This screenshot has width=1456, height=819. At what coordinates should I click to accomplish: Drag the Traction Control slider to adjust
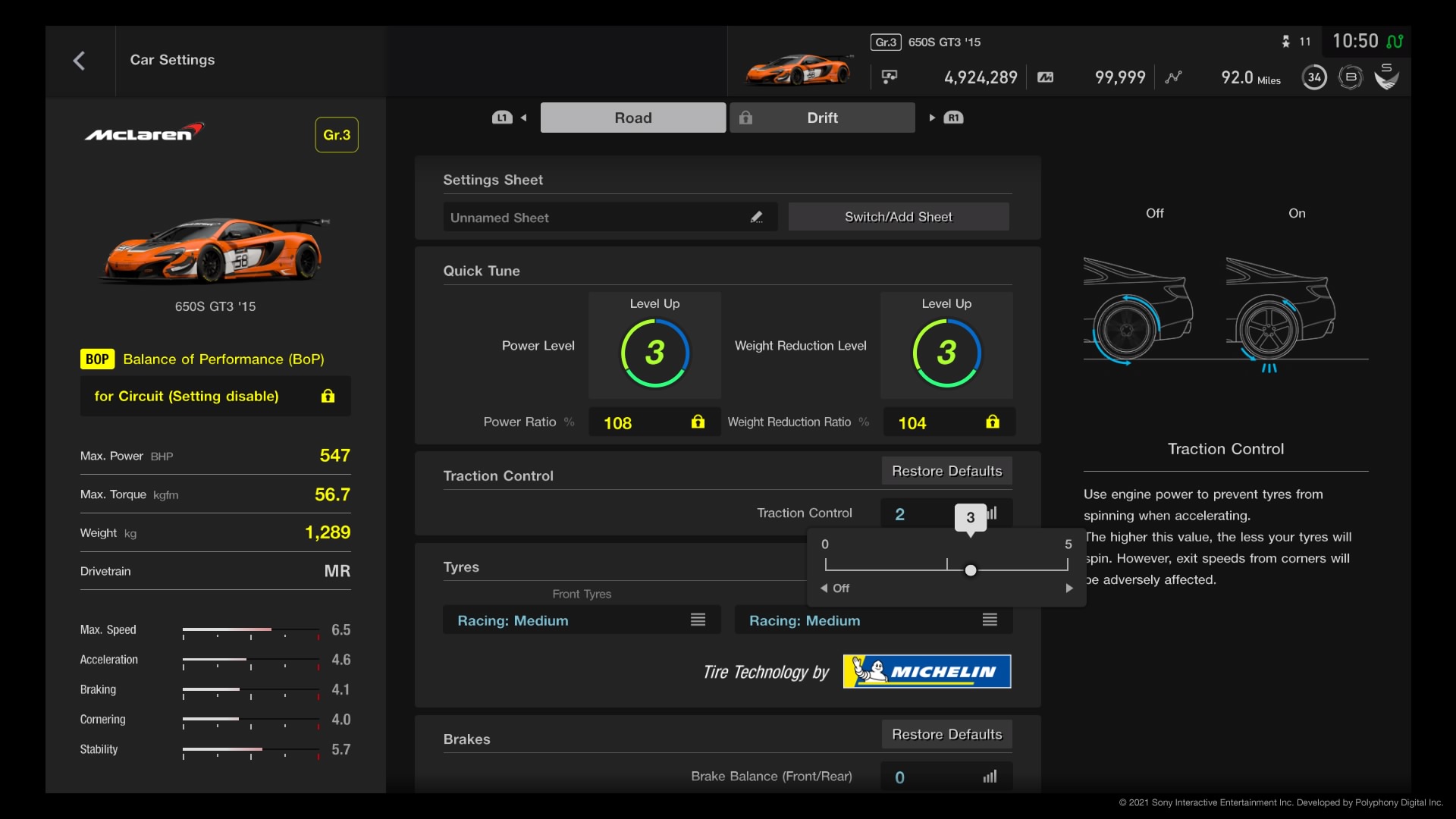click(969, 569)
